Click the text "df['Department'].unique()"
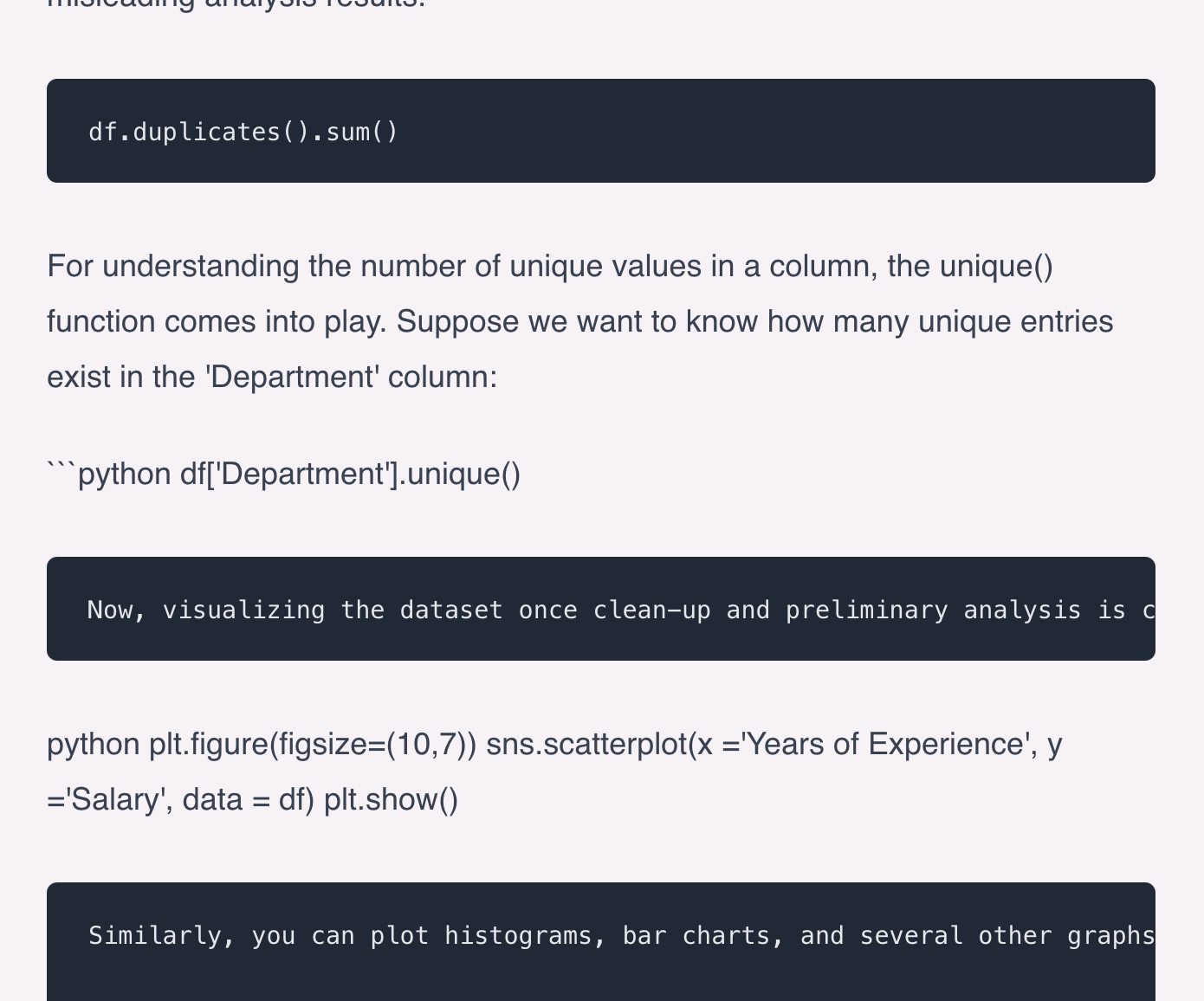1204x1001 pixels. pyautogui.click(x=351, y=474)
